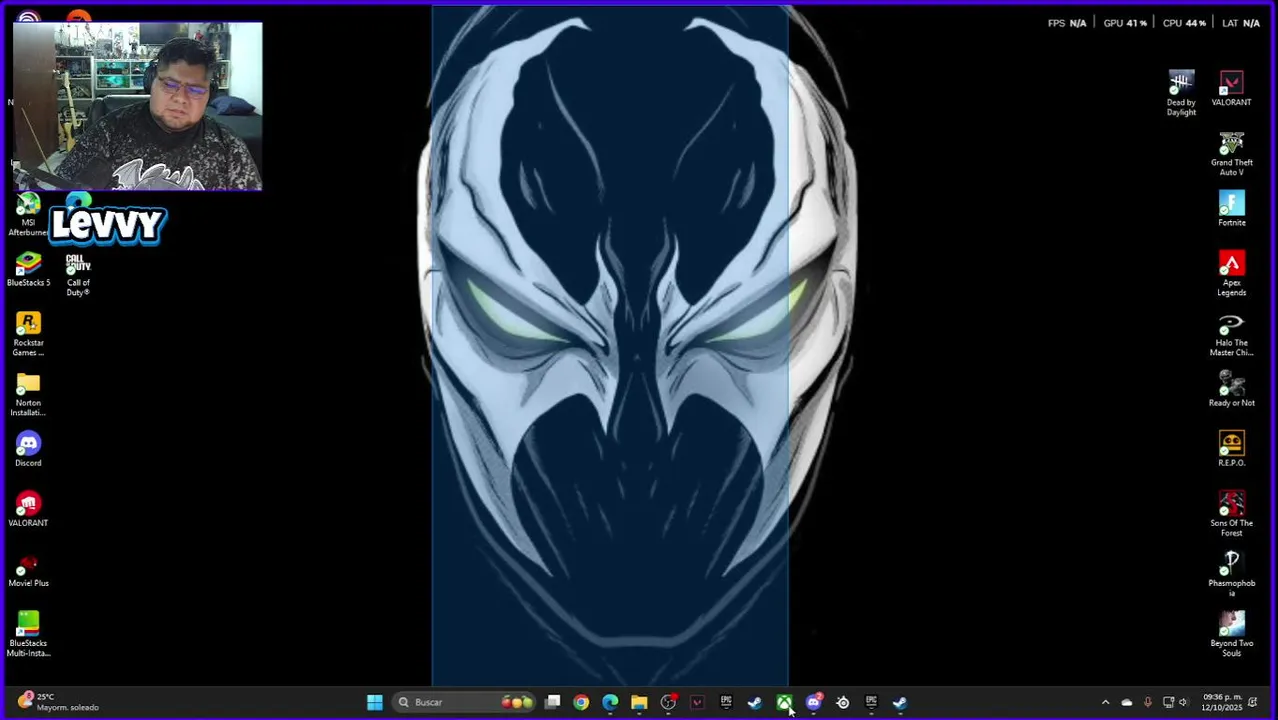The image size is (1278, 720).
Task: Select the MSI Afterburner desktop icon
Action: pos(28,216)
